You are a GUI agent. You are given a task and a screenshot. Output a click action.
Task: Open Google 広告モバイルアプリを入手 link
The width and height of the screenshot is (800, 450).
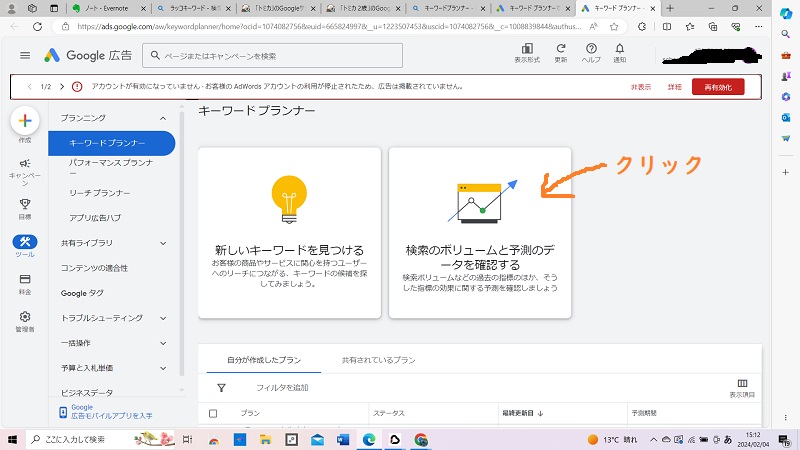click(106, 412)
